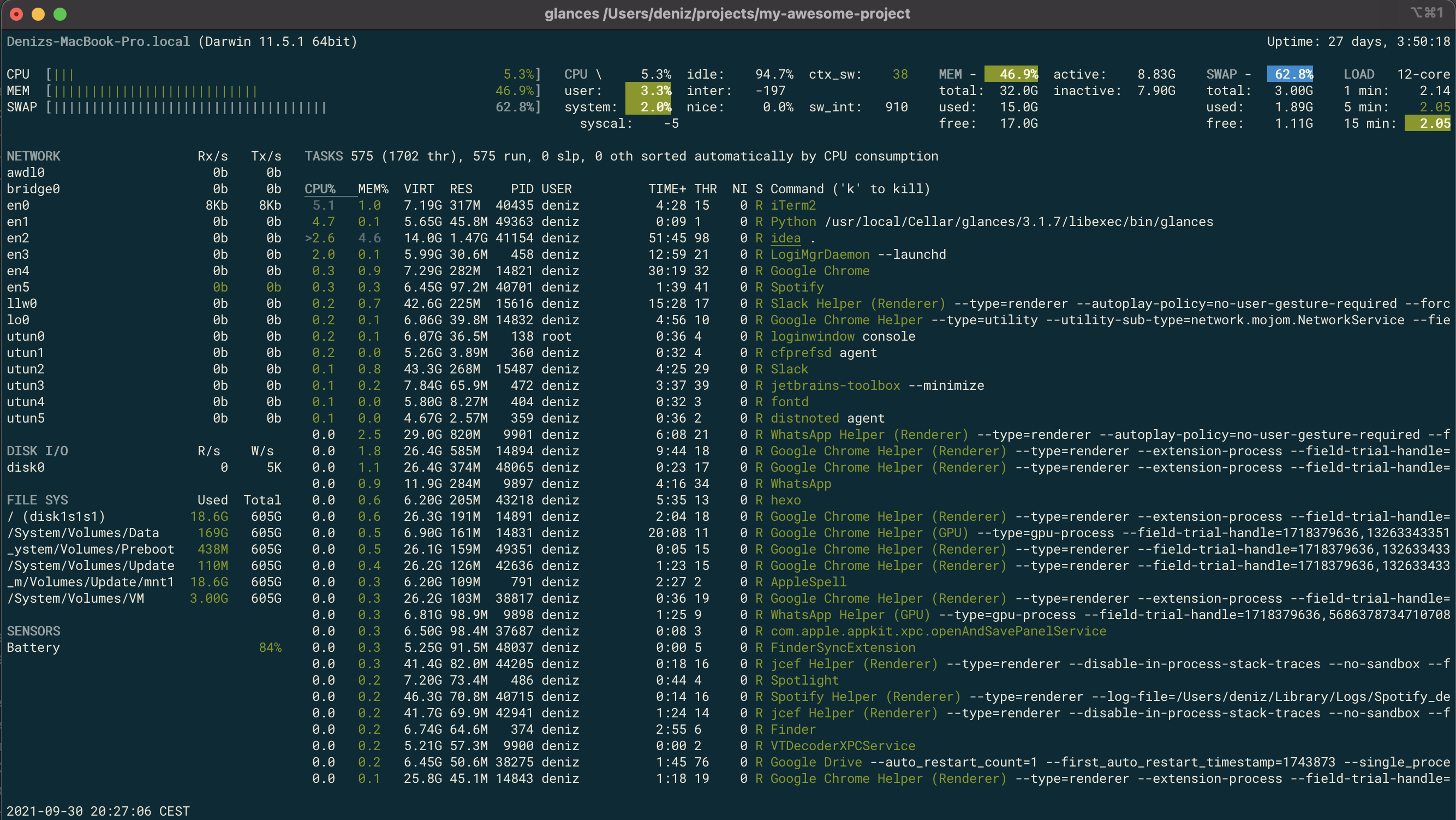Click the en0 network interface row
Image resolution: width=1456 pixels, height=820 pixels.
click(18, 205)
